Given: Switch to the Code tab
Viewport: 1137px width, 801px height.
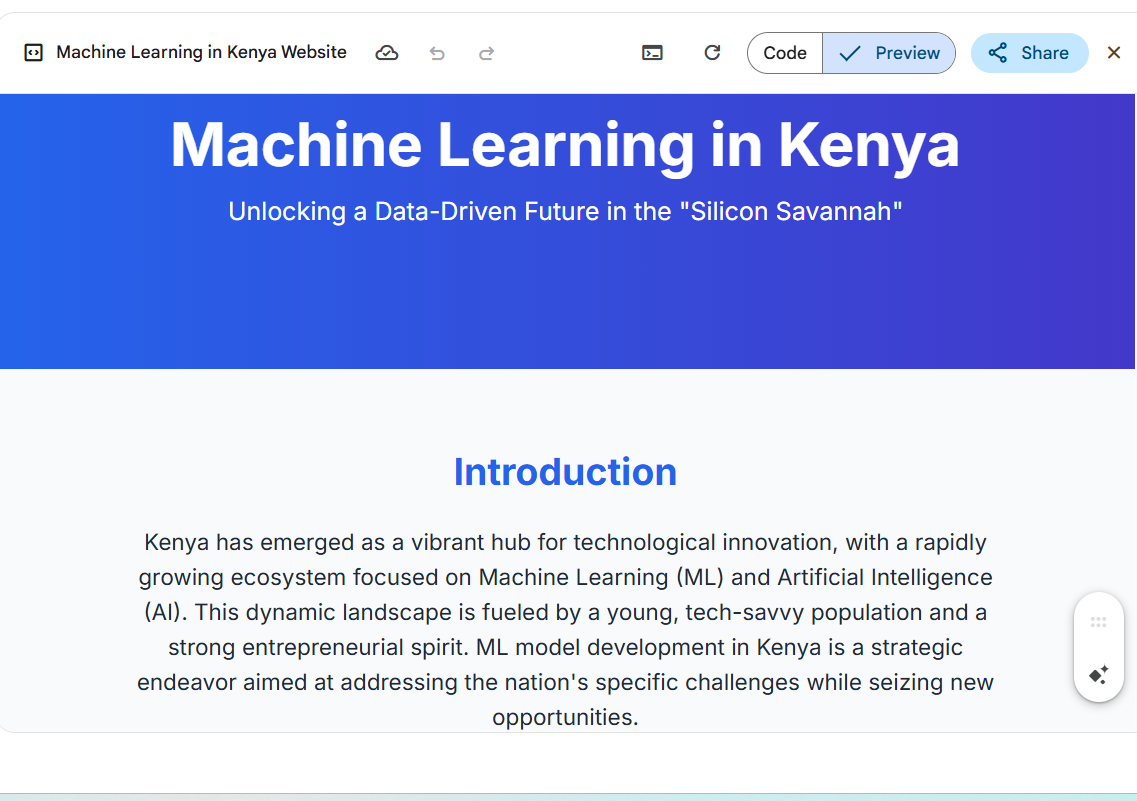Looking at the screenshot, I should click(785, 53).
